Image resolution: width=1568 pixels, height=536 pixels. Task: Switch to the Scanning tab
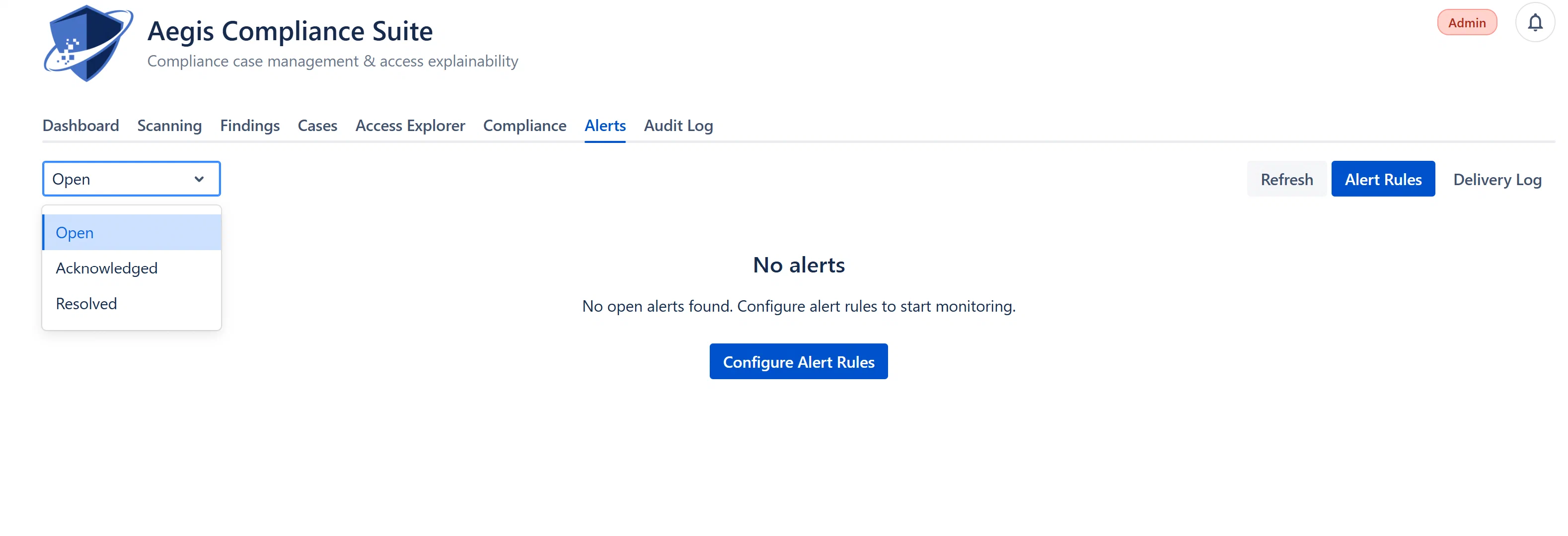click(169, 126)
